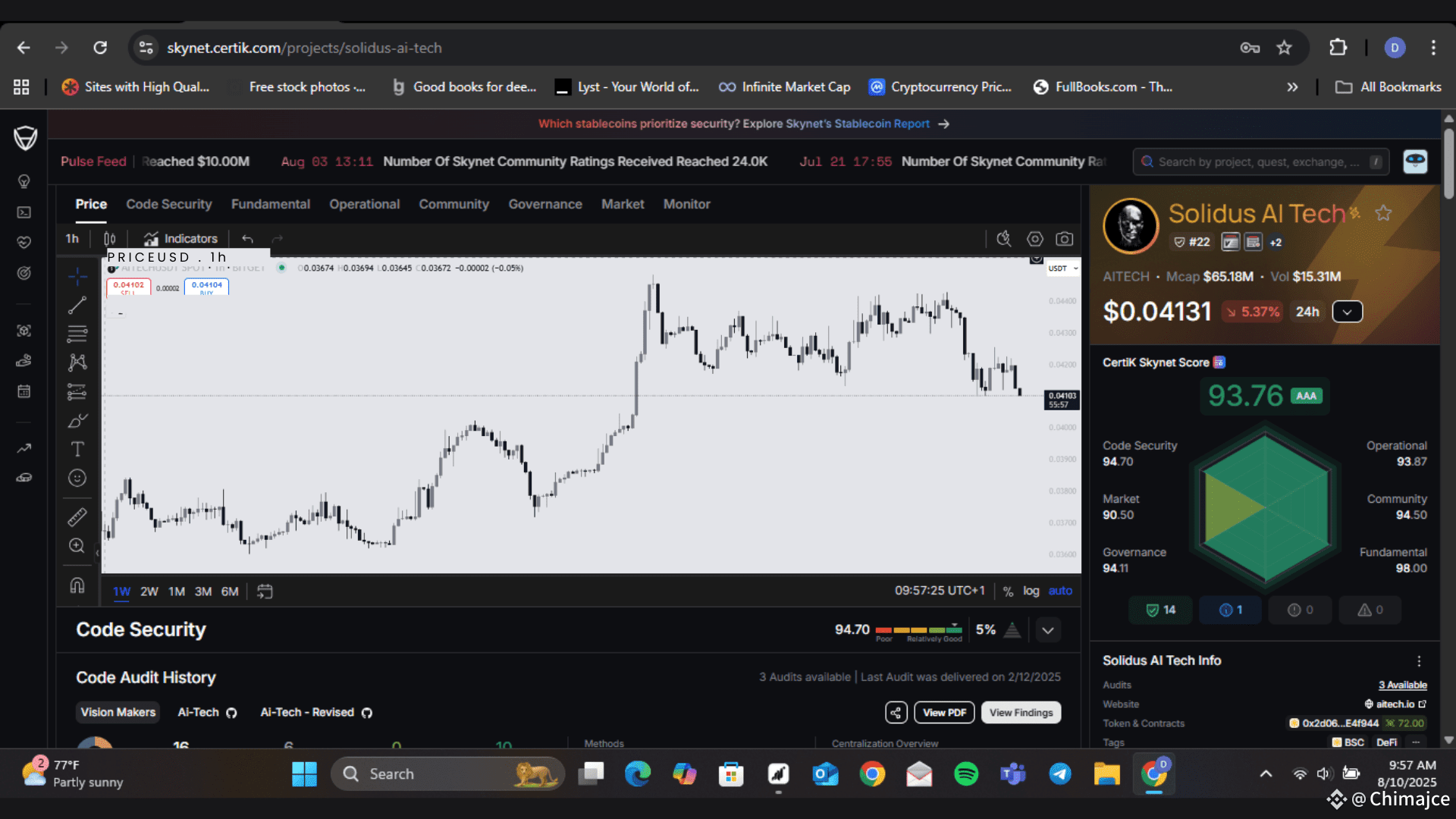Open the Governance tab
1456x819 pixels.
(544, 204)
